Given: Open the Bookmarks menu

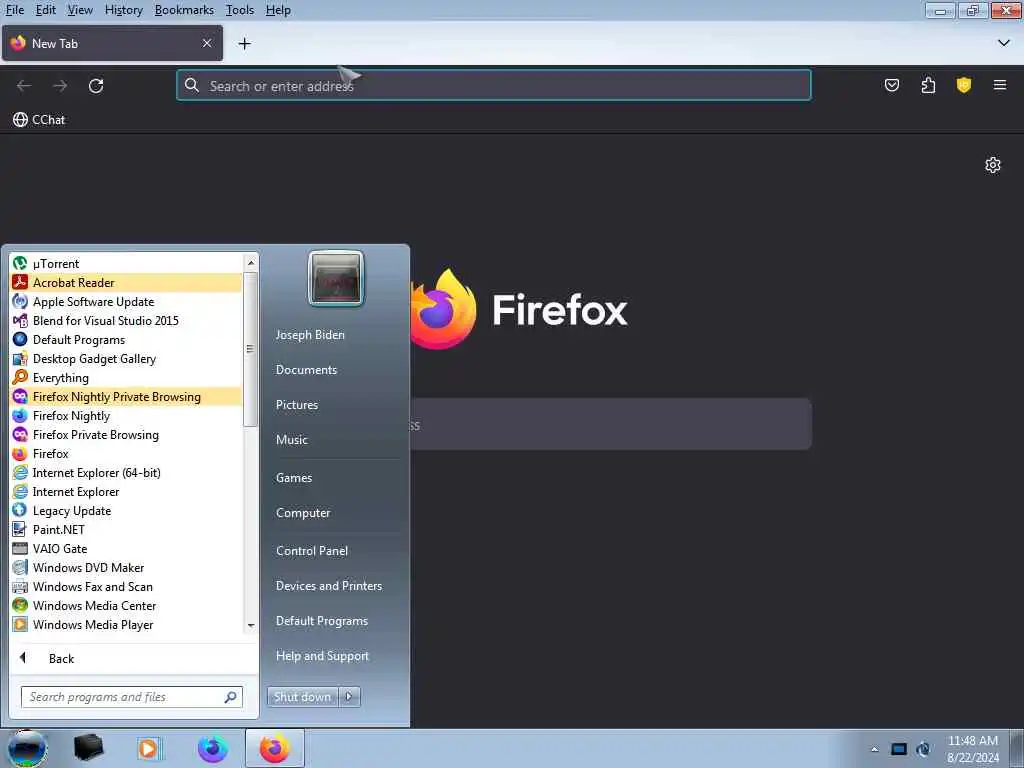Looking at the screenshot, I should click(x=184, y=10).
